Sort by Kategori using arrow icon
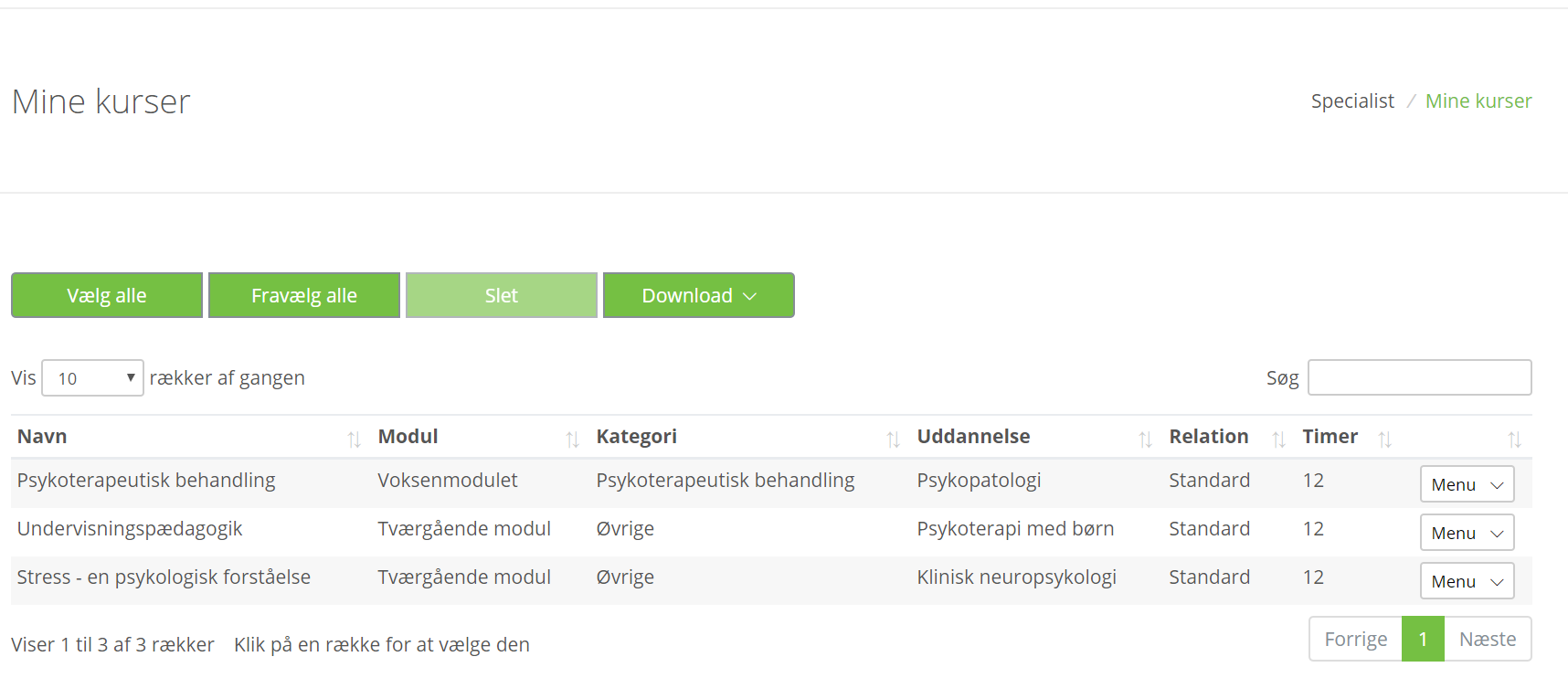Image resolution: width=1568 pixels, height=699 pixels. pos(893,440)
